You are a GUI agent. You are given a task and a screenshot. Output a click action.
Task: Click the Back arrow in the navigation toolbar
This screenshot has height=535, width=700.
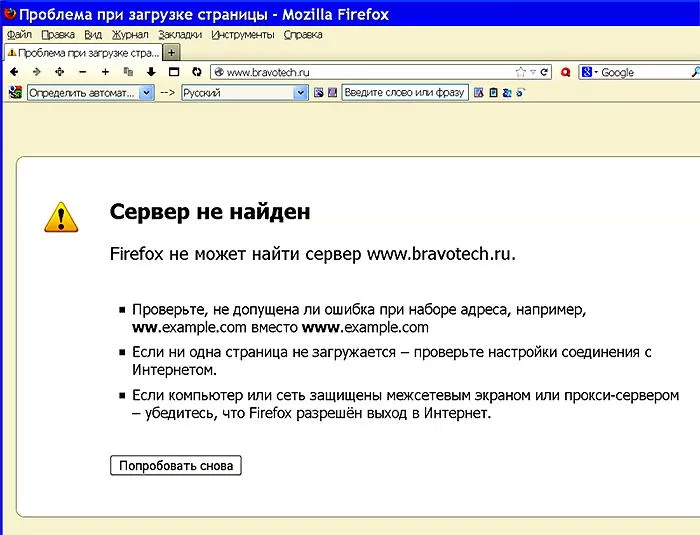[14, 71]
